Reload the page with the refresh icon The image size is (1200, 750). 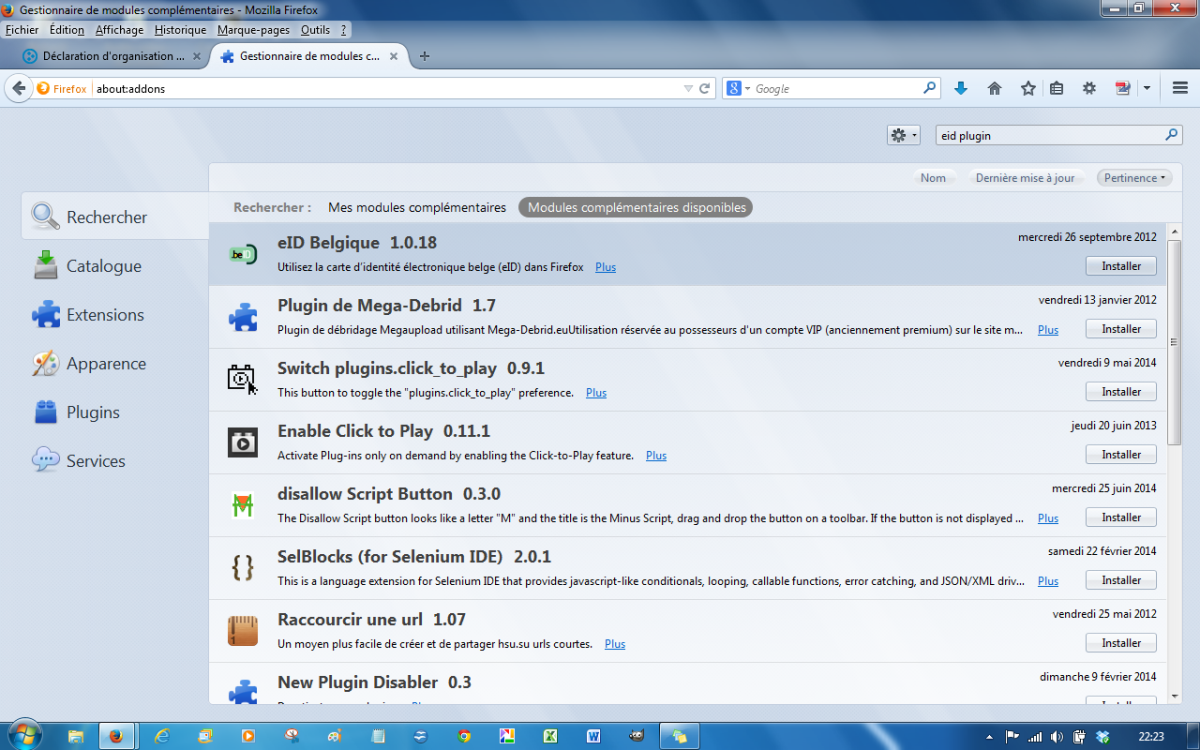tap(705, 88)
